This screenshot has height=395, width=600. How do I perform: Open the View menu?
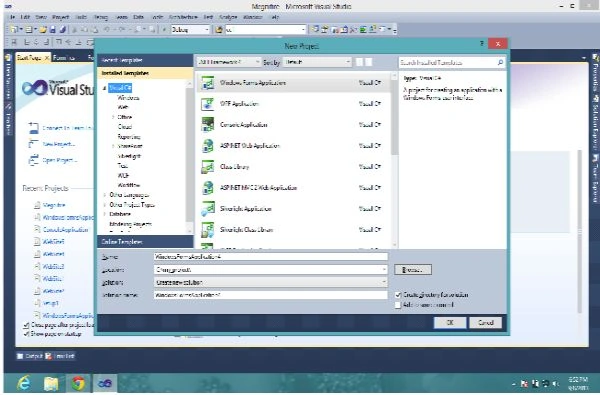[41, 17]
